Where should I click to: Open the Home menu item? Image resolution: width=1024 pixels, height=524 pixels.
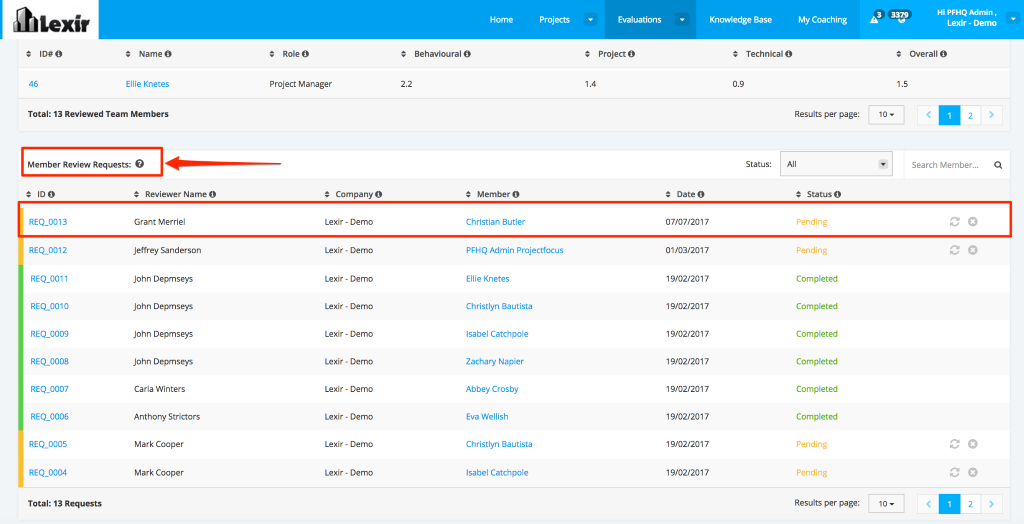502,20
